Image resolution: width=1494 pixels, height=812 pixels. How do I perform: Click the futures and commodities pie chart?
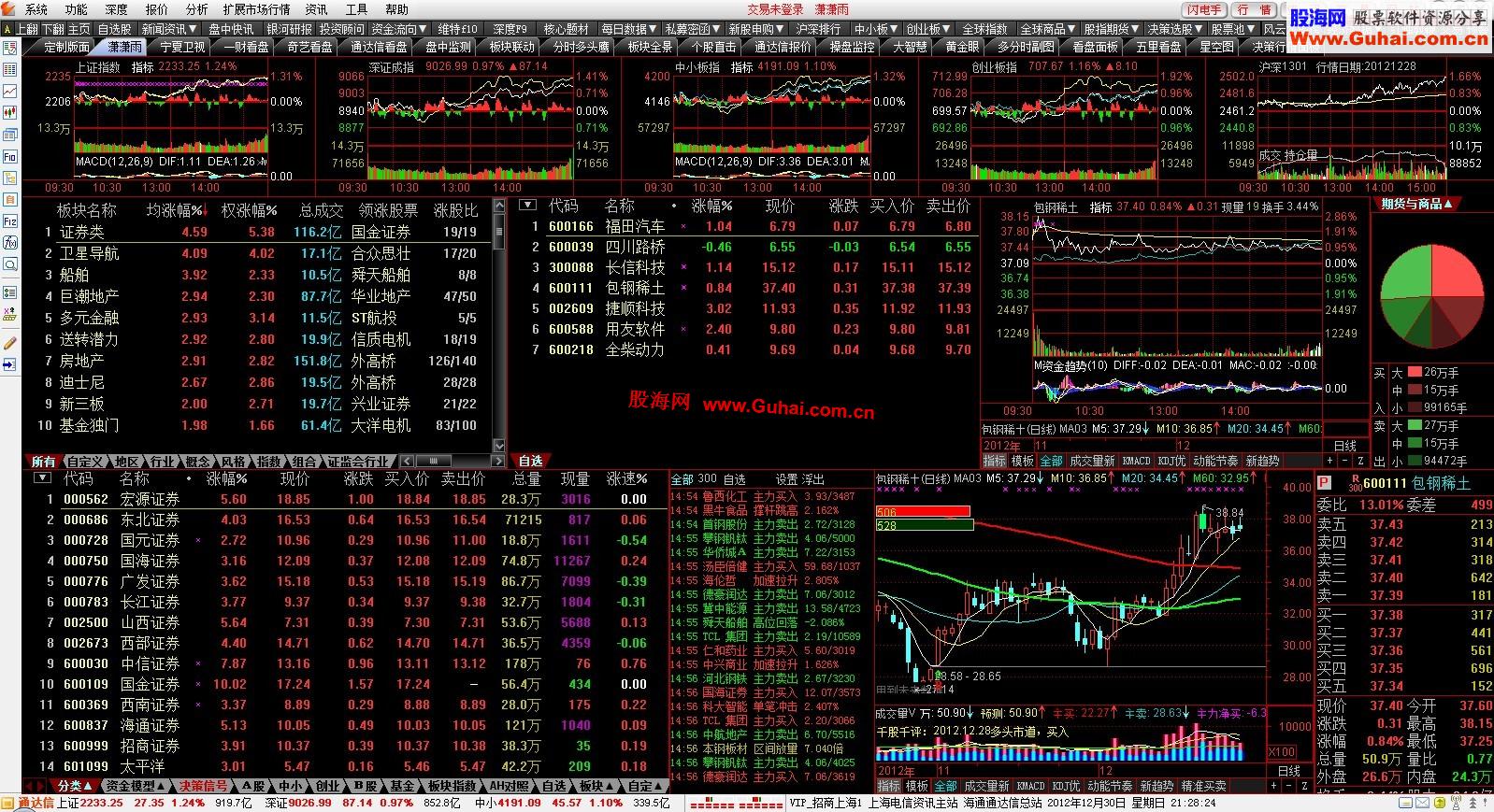coord(1432,296)
